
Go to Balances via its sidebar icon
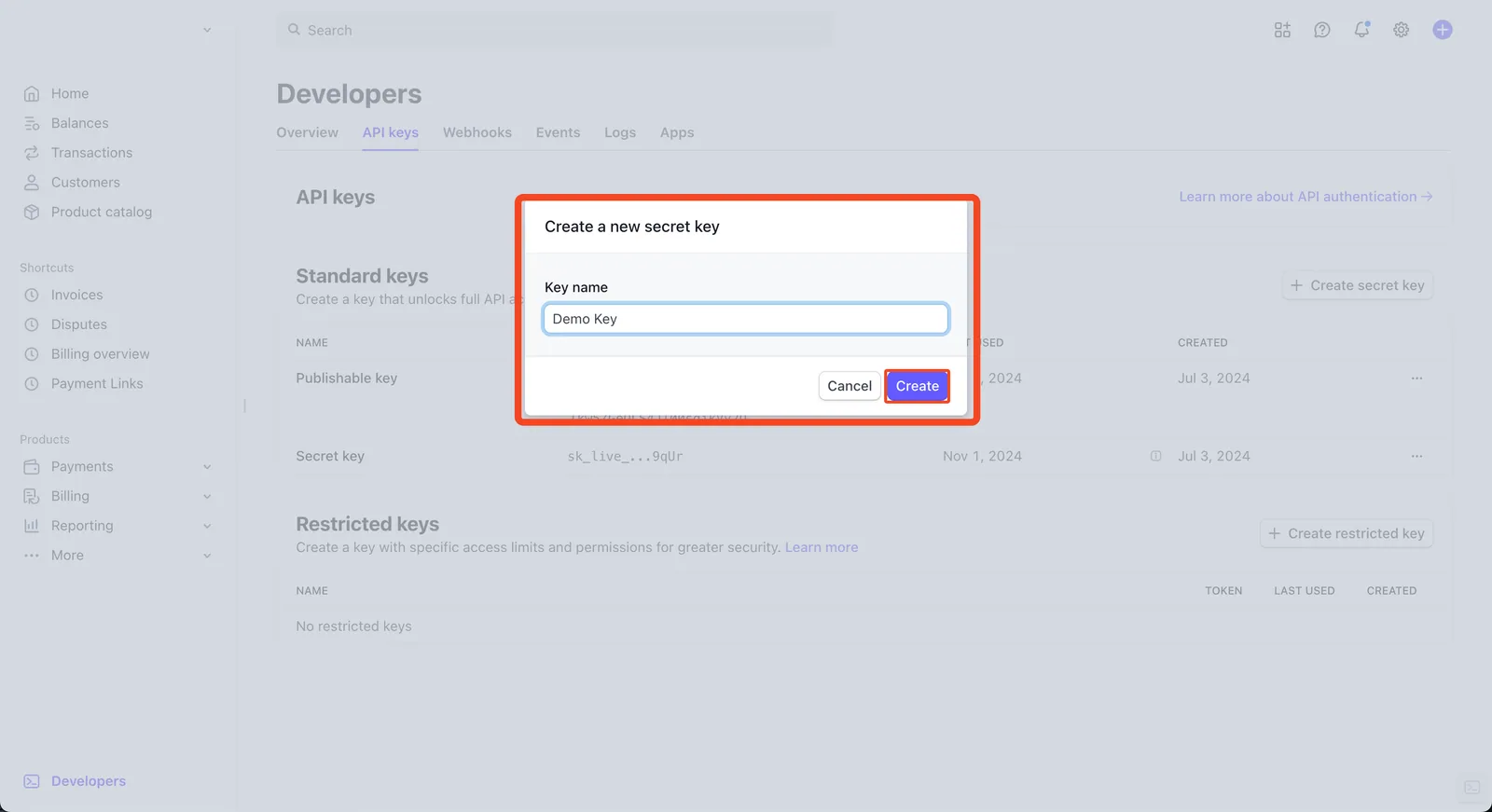point(32,123)
